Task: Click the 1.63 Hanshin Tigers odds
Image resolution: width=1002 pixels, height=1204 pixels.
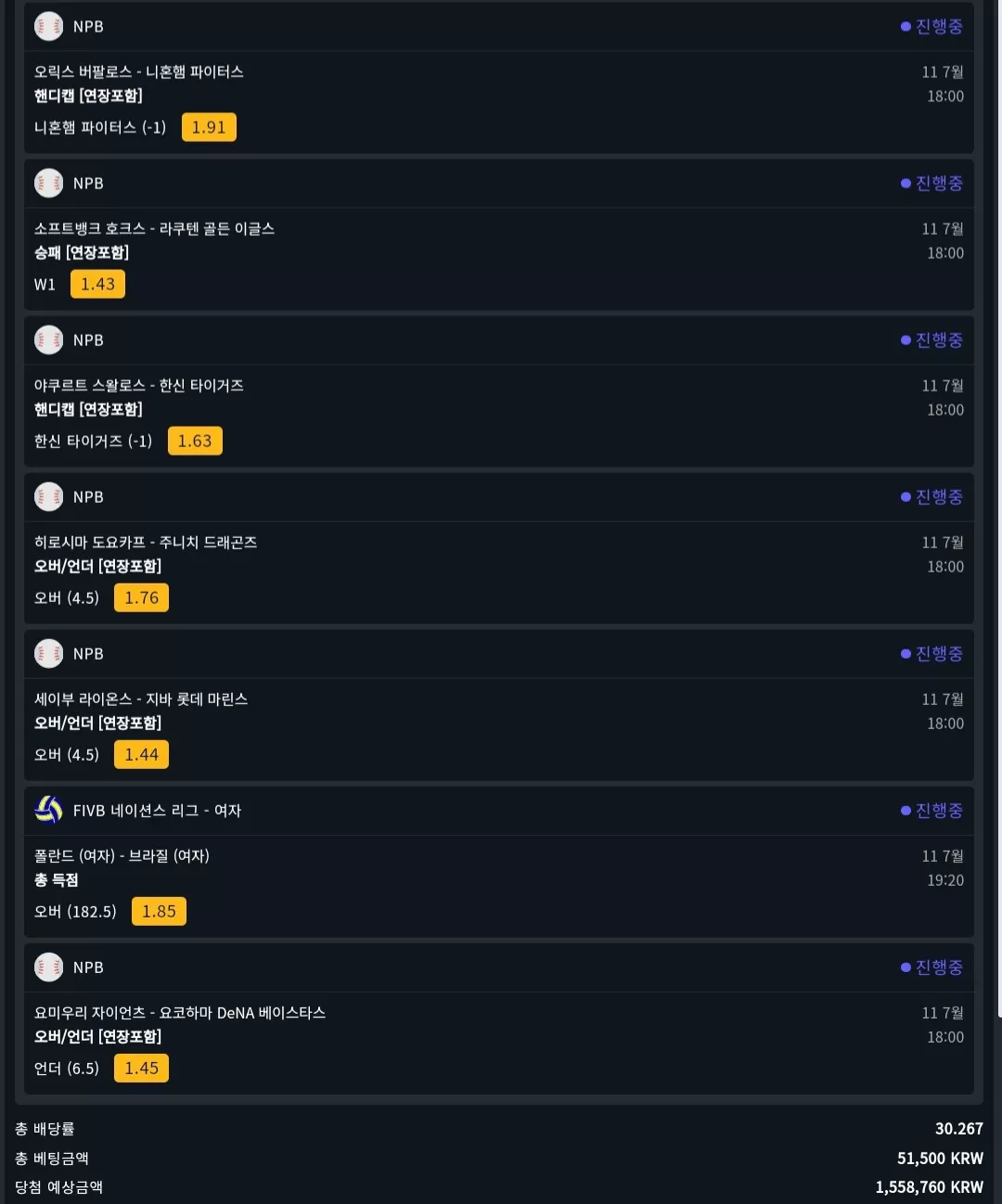Action: coord(195,441)
